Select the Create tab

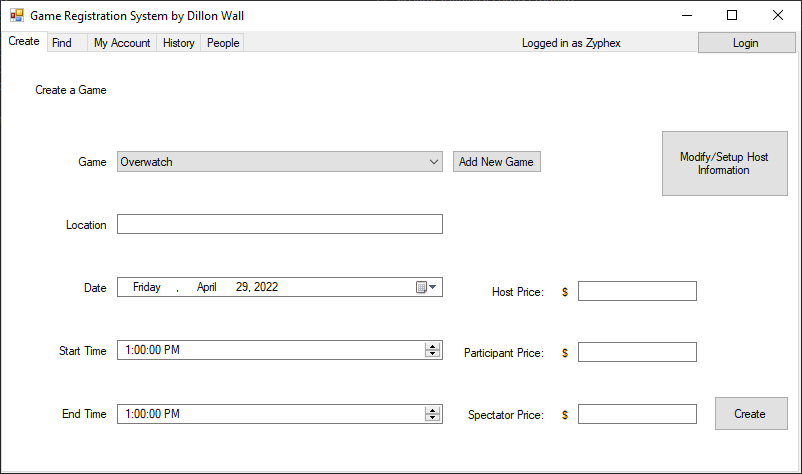[x=24, y=41]
